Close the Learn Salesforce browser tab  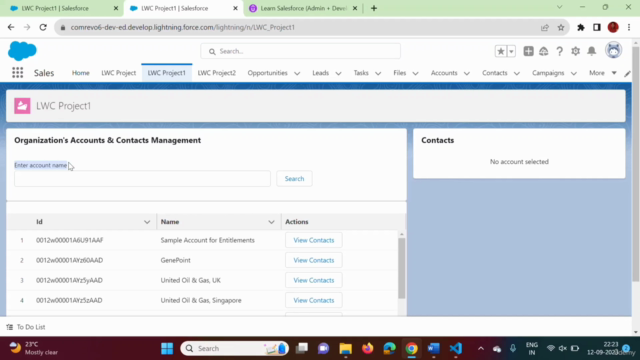coord(355,8)
